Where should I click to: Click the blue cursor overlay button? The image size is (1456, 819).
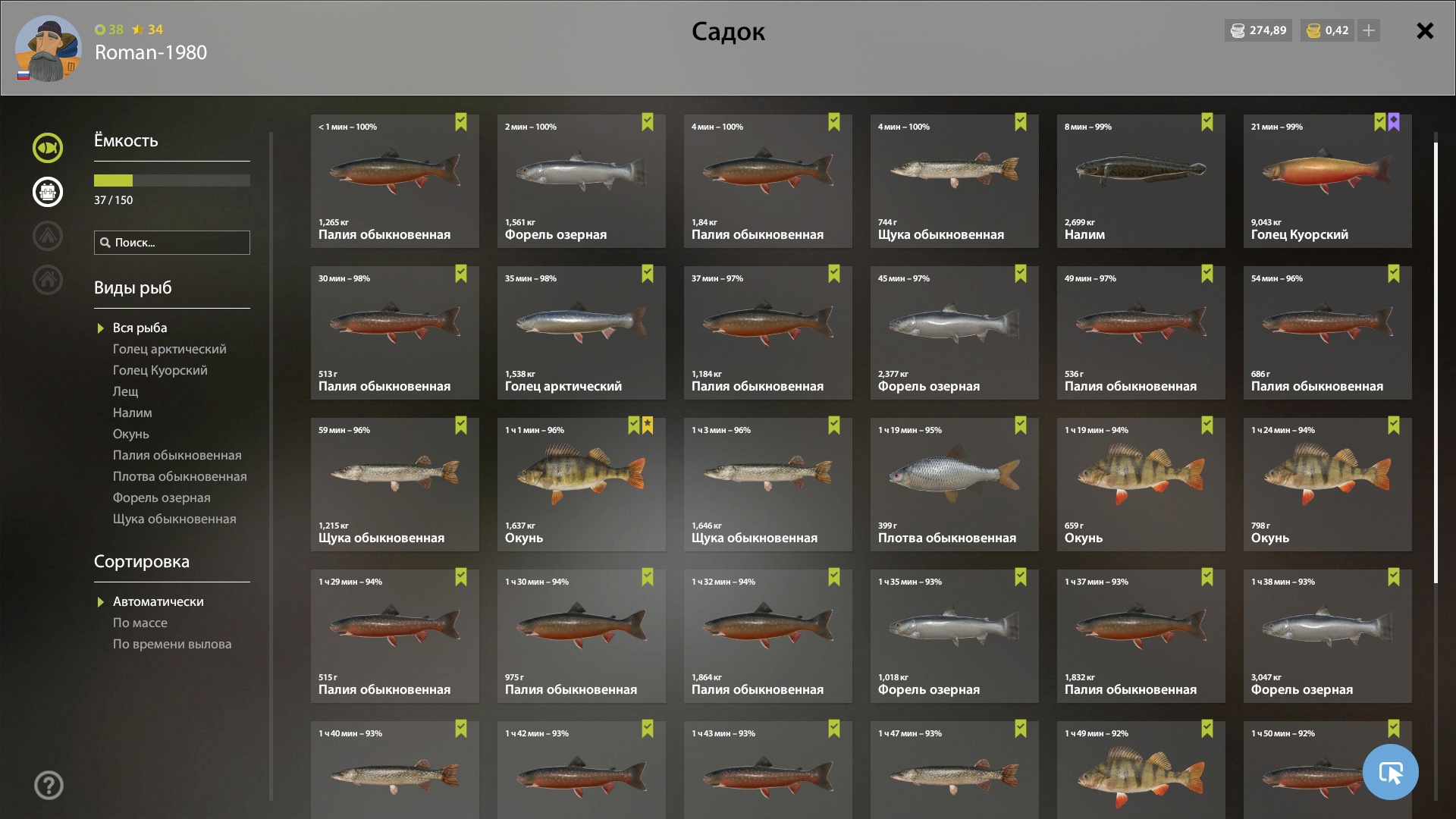1390,772
